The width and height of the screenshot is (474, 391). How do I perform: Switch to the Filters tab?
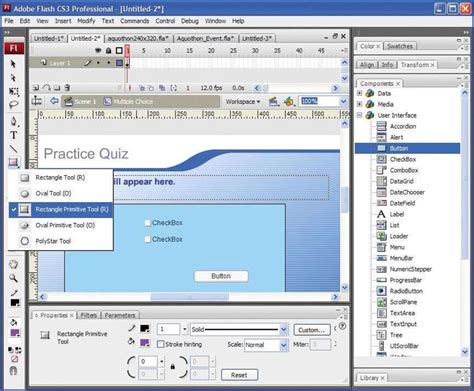point(89,315)
